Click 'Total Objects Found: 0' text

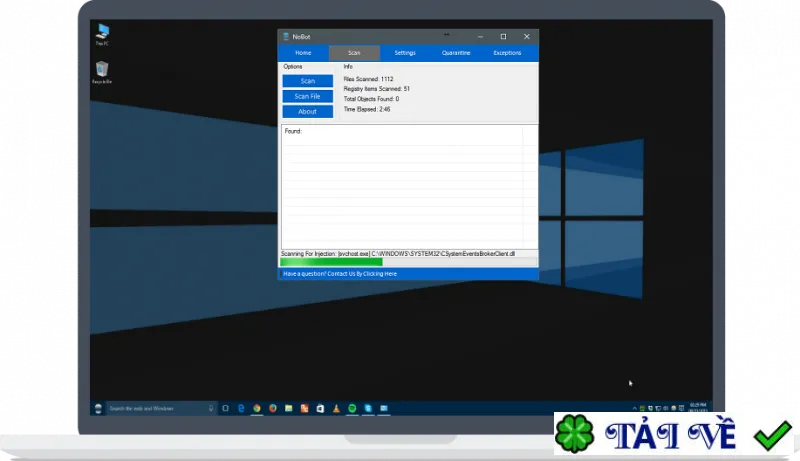[371, 99]
